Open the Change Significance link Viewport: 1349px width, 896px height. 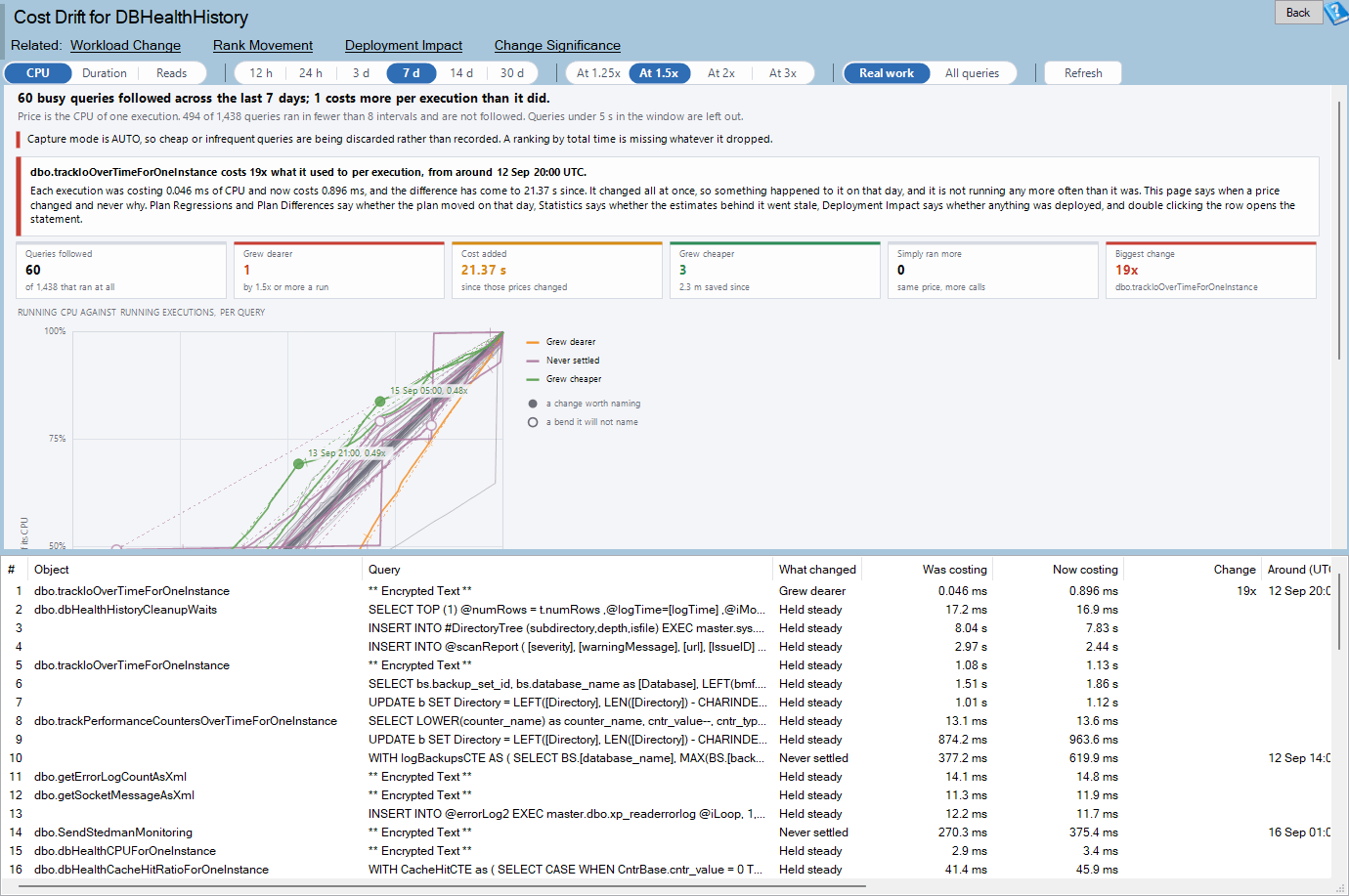[x=557, y=45]
